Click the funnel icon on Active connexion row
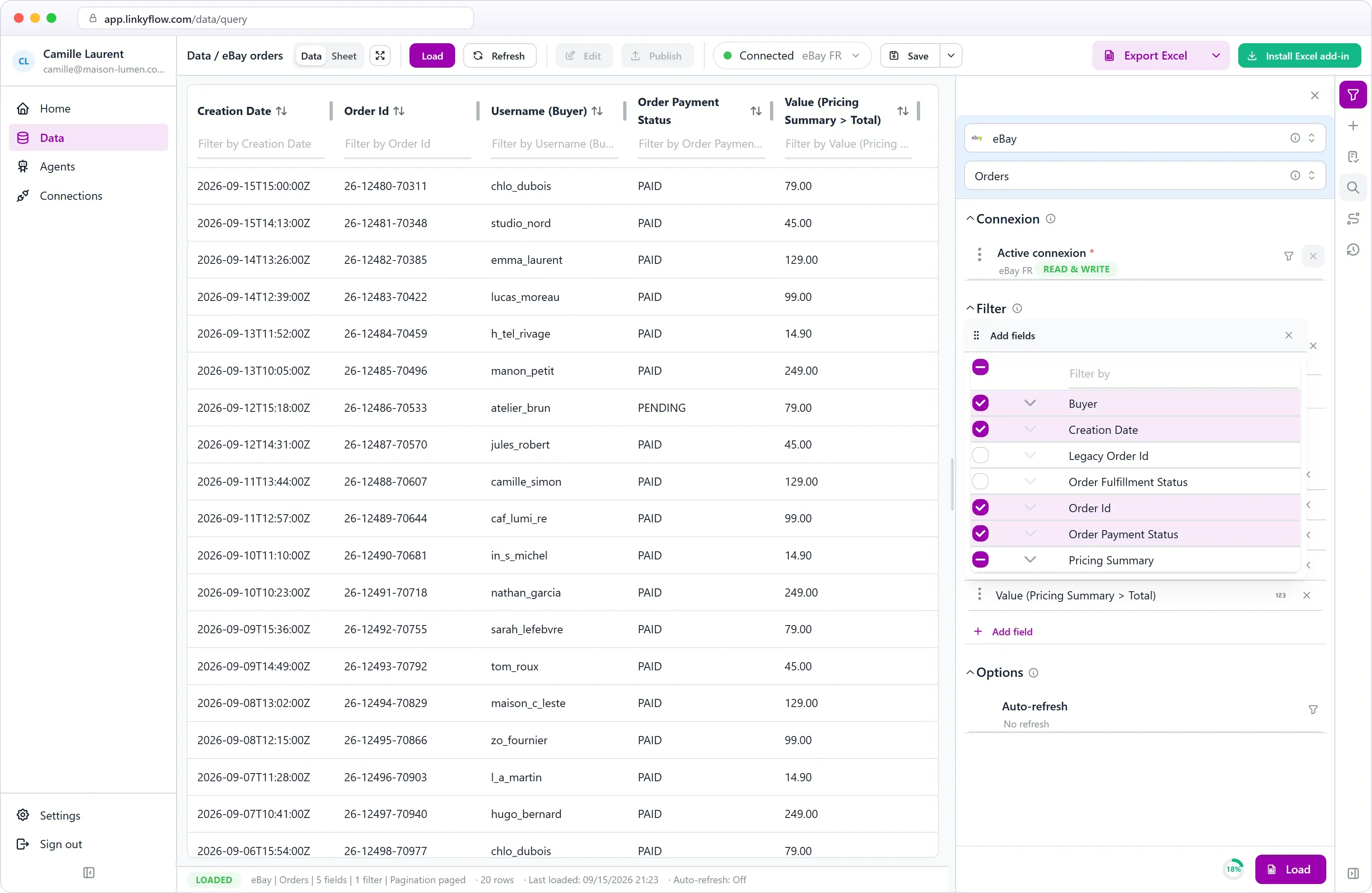The height and width of the screenshot is (893, 1372). click(x=1288, y=256)
